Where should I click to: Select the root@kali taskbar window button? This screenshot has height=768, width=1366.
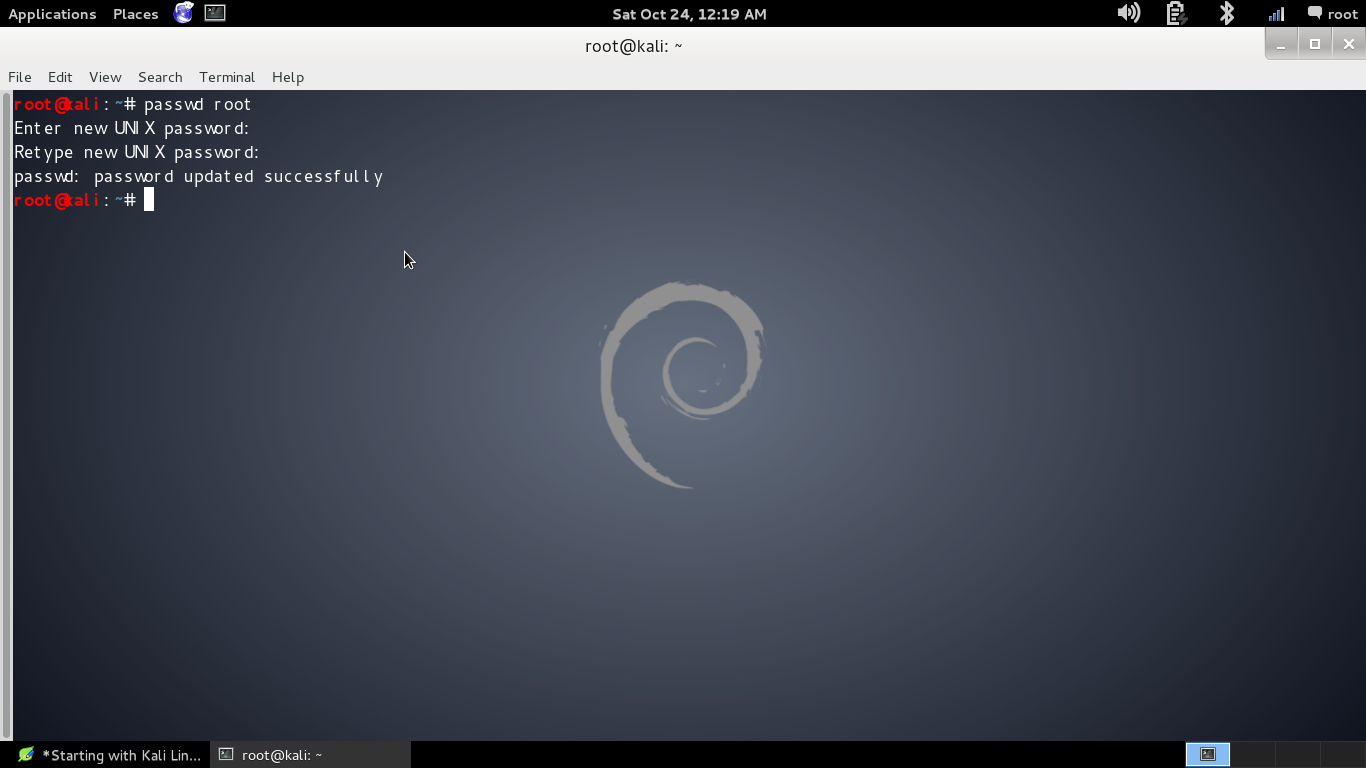311,755
